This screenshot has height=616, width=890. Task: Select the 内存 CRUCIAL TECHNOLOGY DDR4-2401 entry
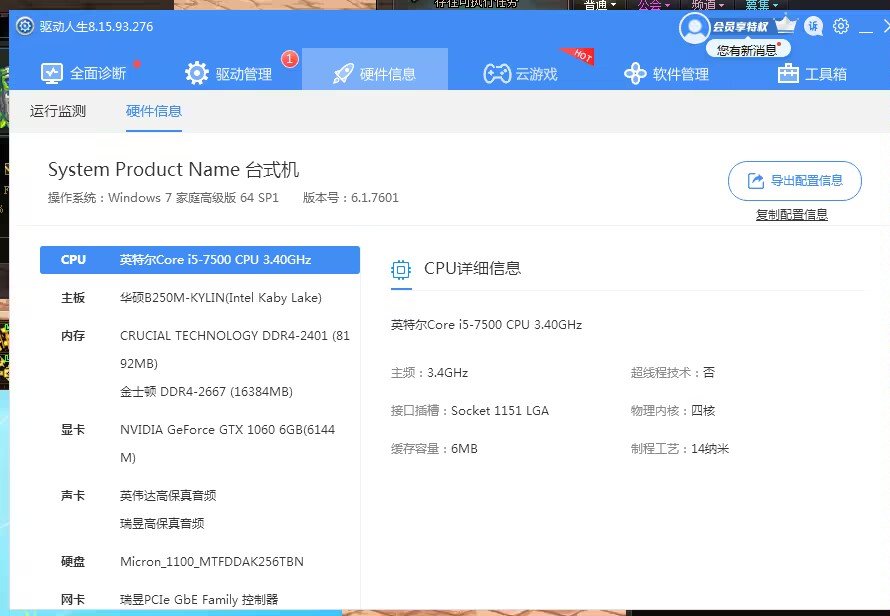click(x=234, y=349)
